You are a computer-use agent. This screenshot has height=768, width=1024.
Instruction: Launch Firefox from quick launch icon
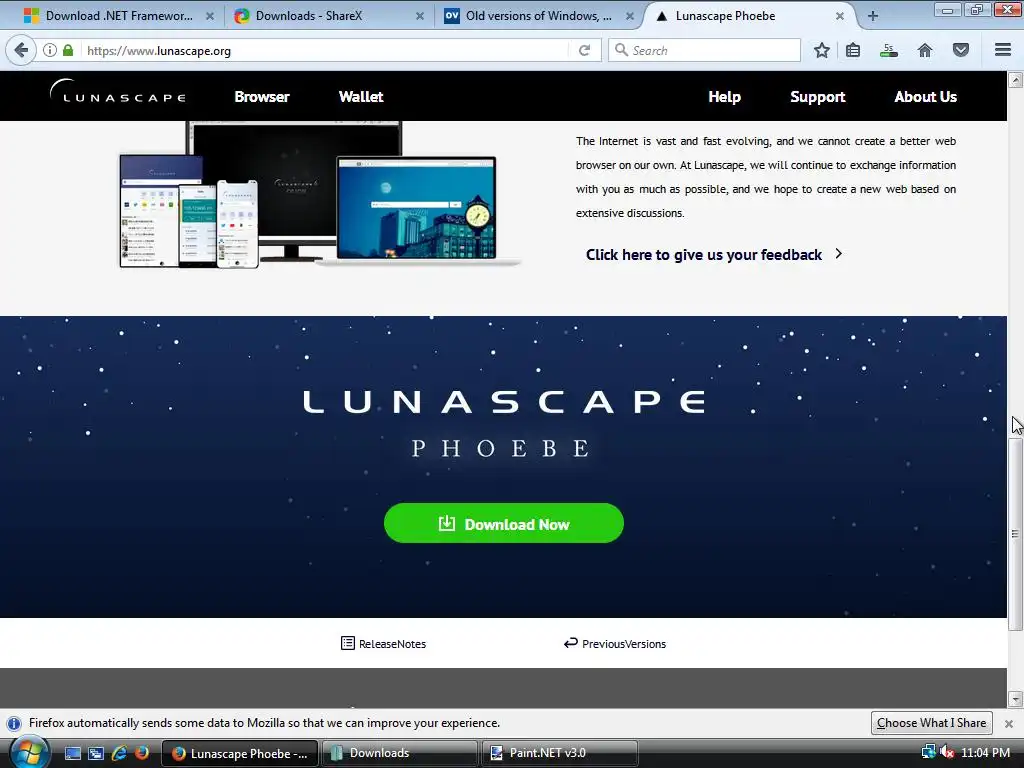[142, 753]
